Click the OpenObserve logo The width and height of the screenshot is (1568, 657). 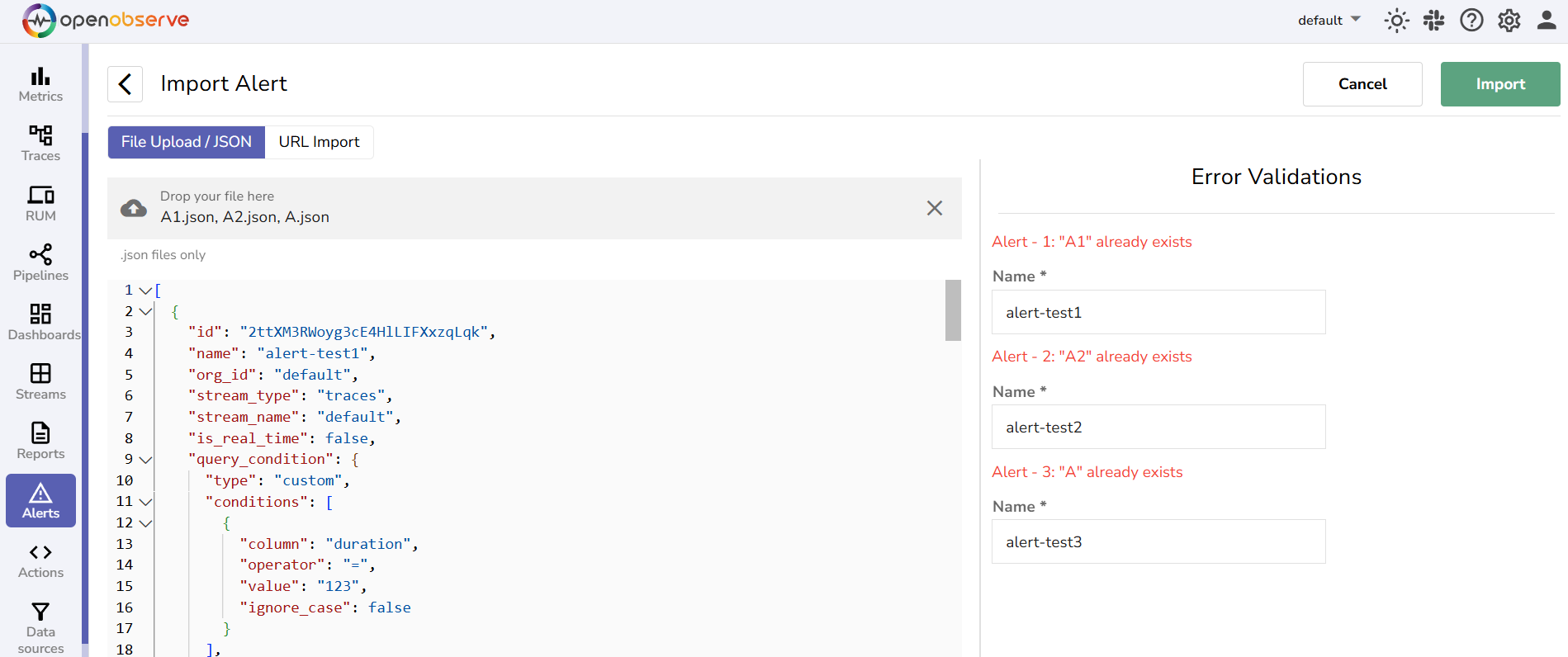(x=106, y=21)
